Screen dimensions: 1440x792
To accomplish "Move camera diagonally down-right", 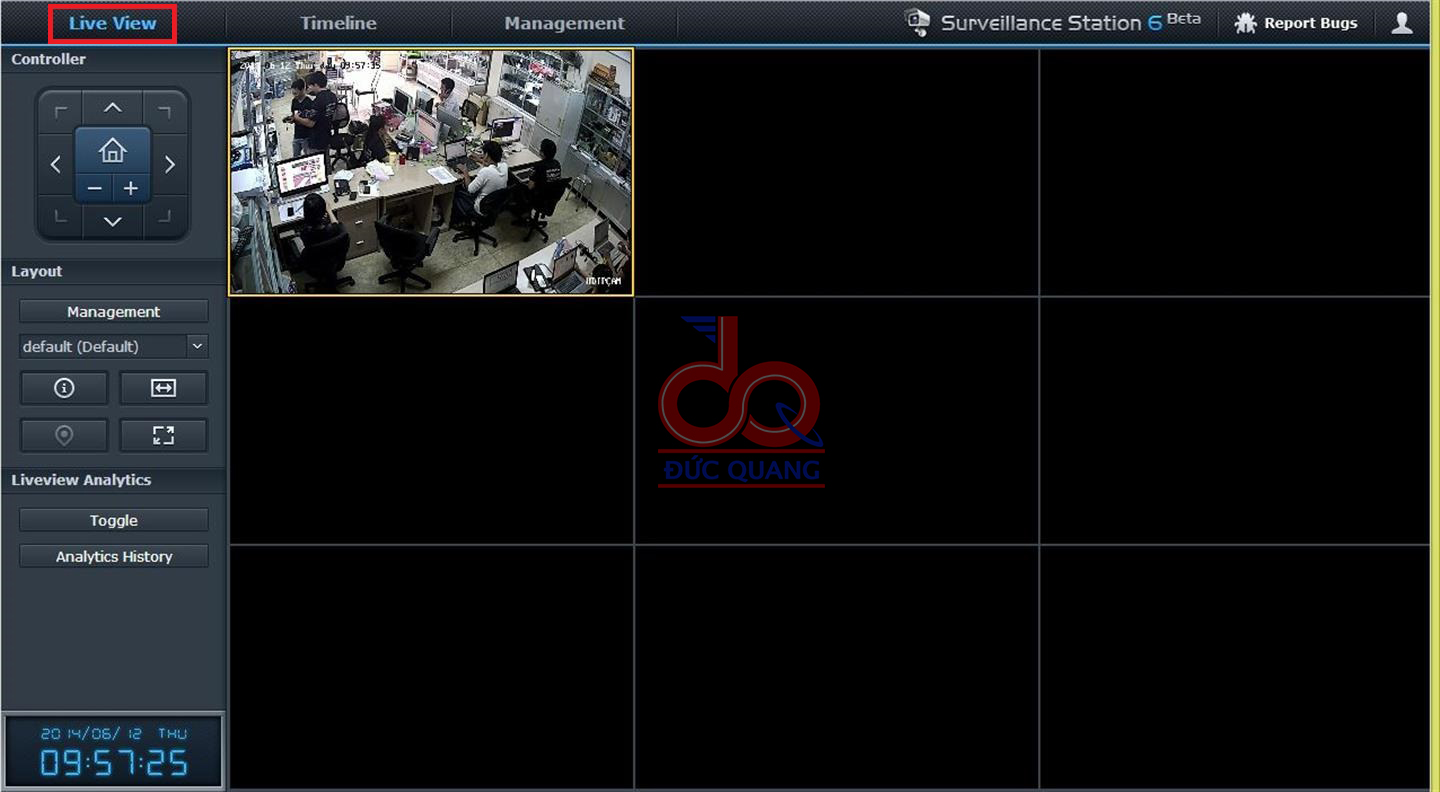I will pyautogui.click(x=164, y=217).
